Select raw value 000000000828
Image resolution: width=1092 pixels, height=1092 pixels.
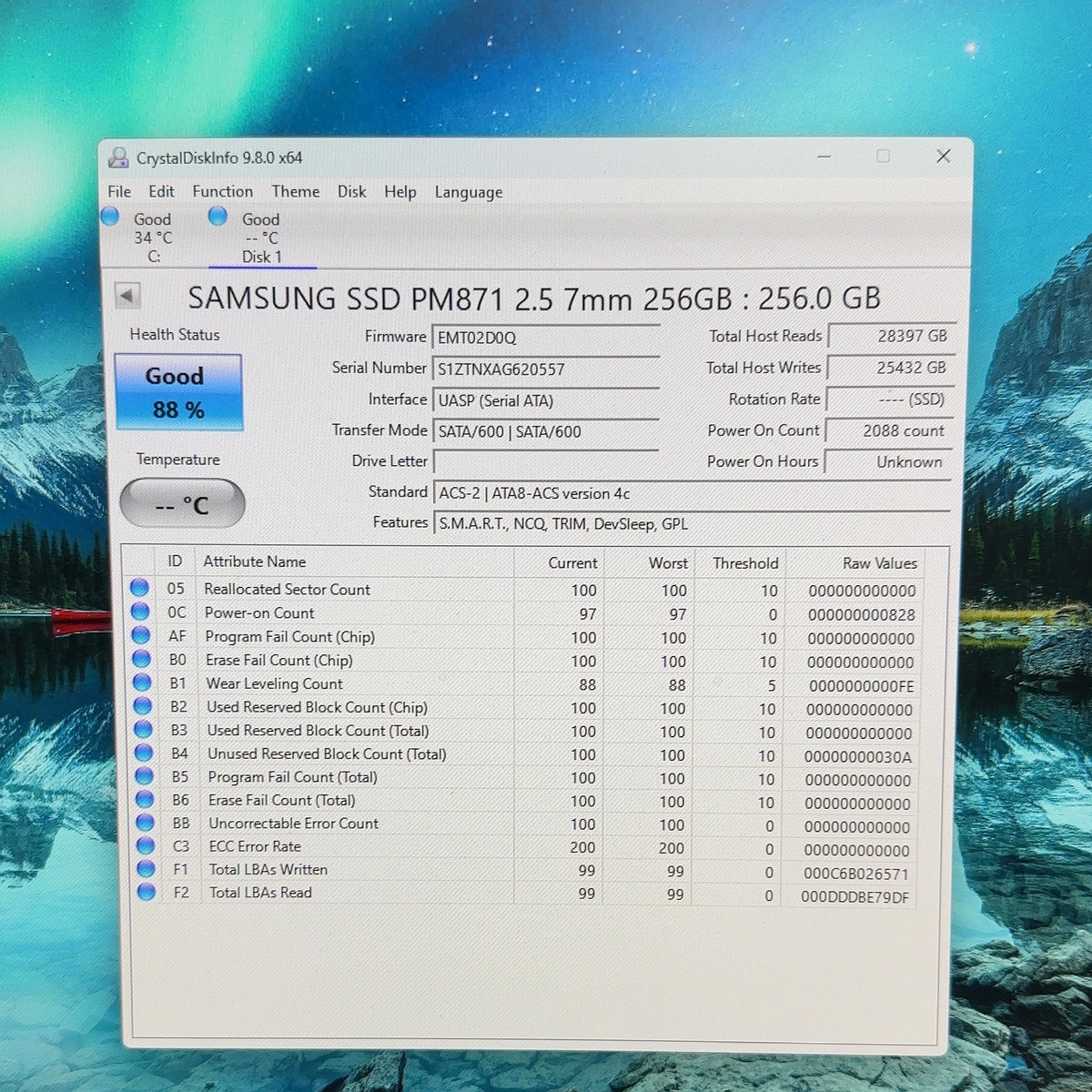[861, 614]
